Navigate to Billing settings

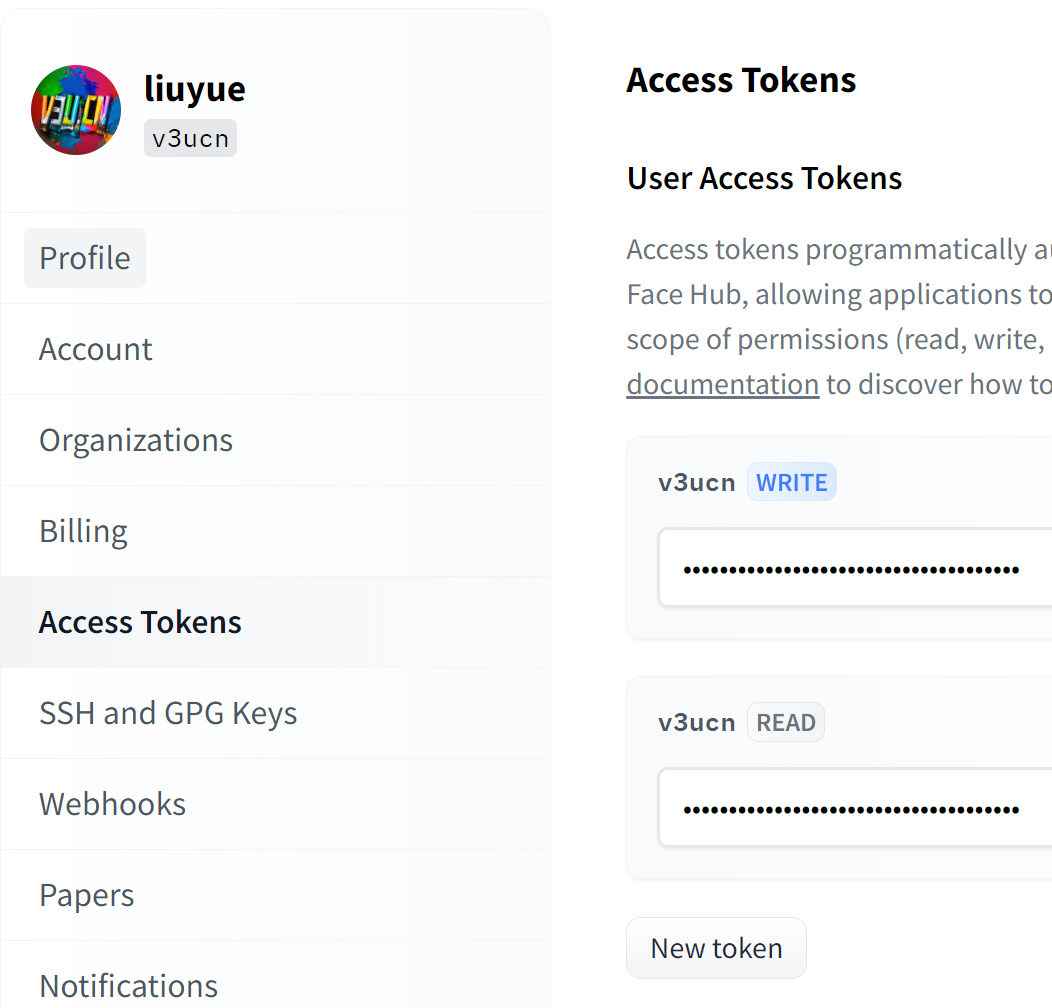pyautogui.click(x=84, y=531)
